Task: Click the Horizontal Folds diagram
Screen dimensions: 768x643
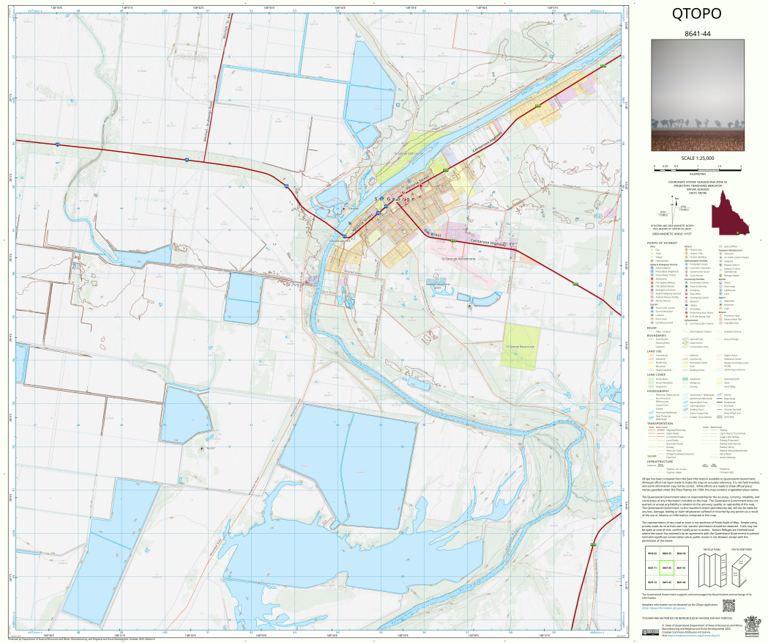Action: [x=742, y=570]
